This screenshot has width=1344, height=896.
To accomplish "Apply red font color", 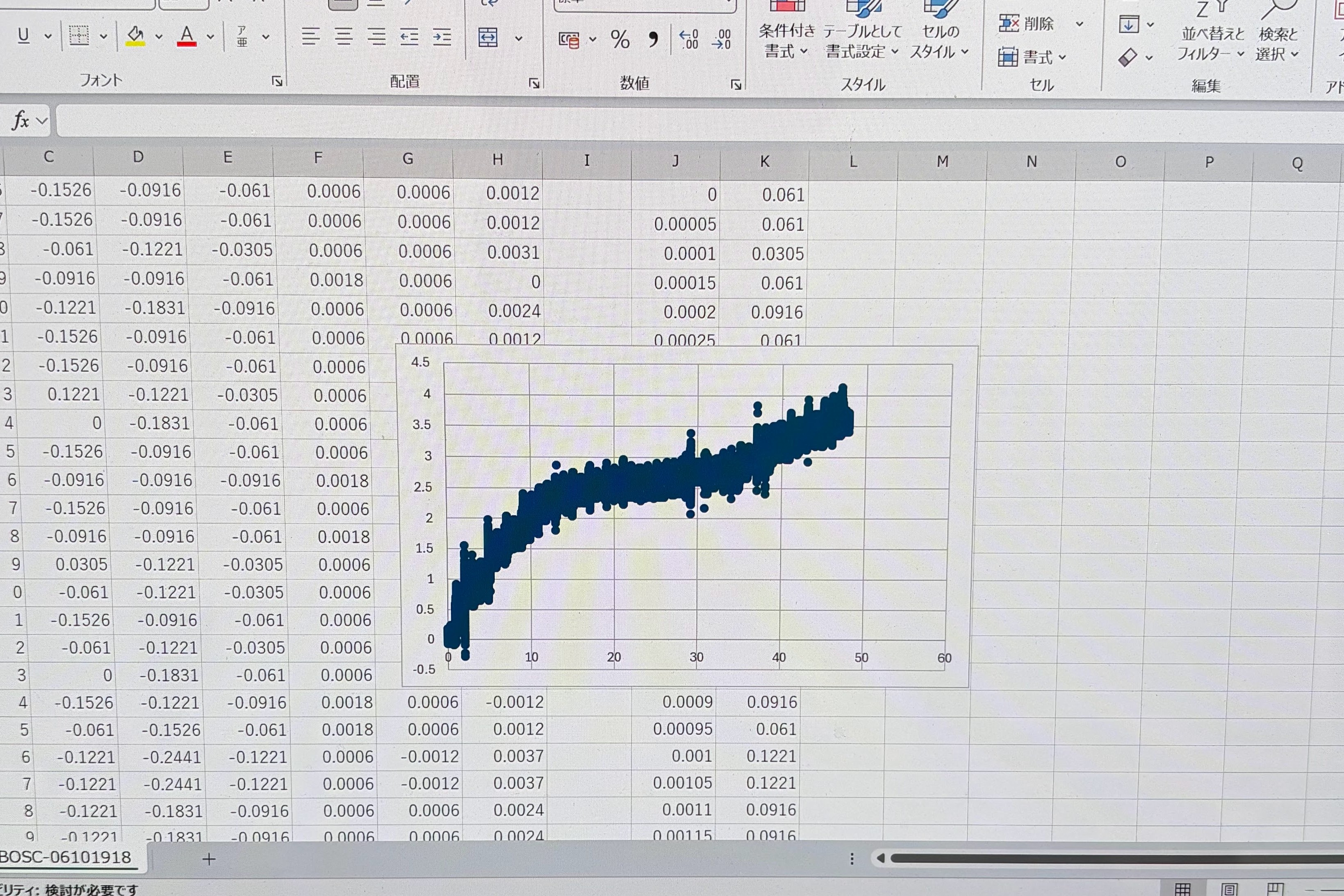I will click(x=187, y=36).
